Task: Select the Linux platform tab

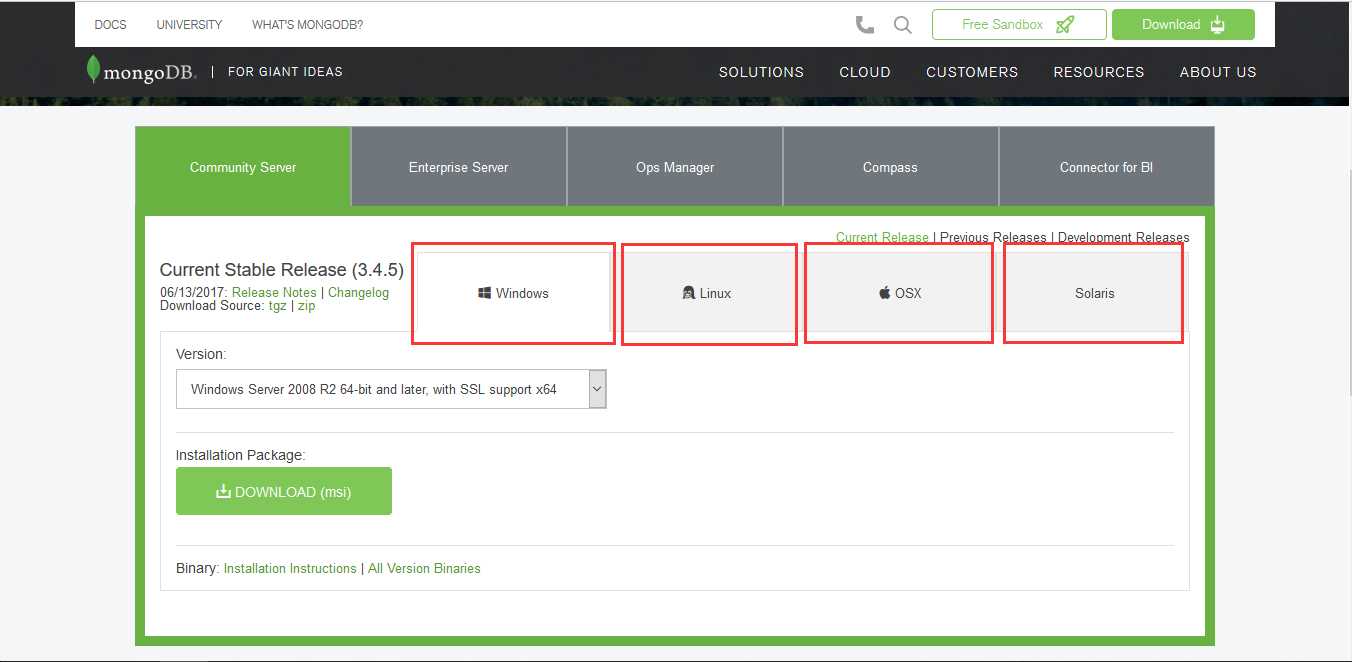Action: pos(707,293)
